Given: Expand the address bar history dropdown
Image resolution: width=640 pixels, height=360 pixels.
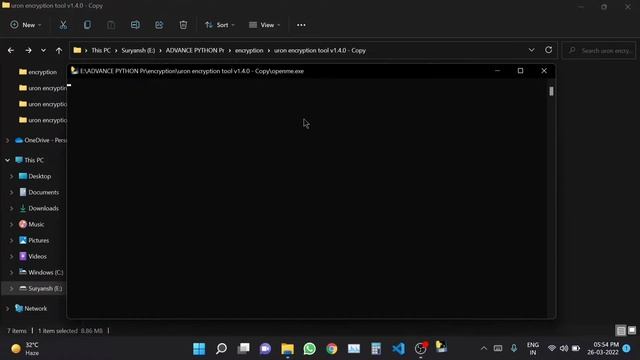Looking at the screenshot, I should [x=531, y=50].
